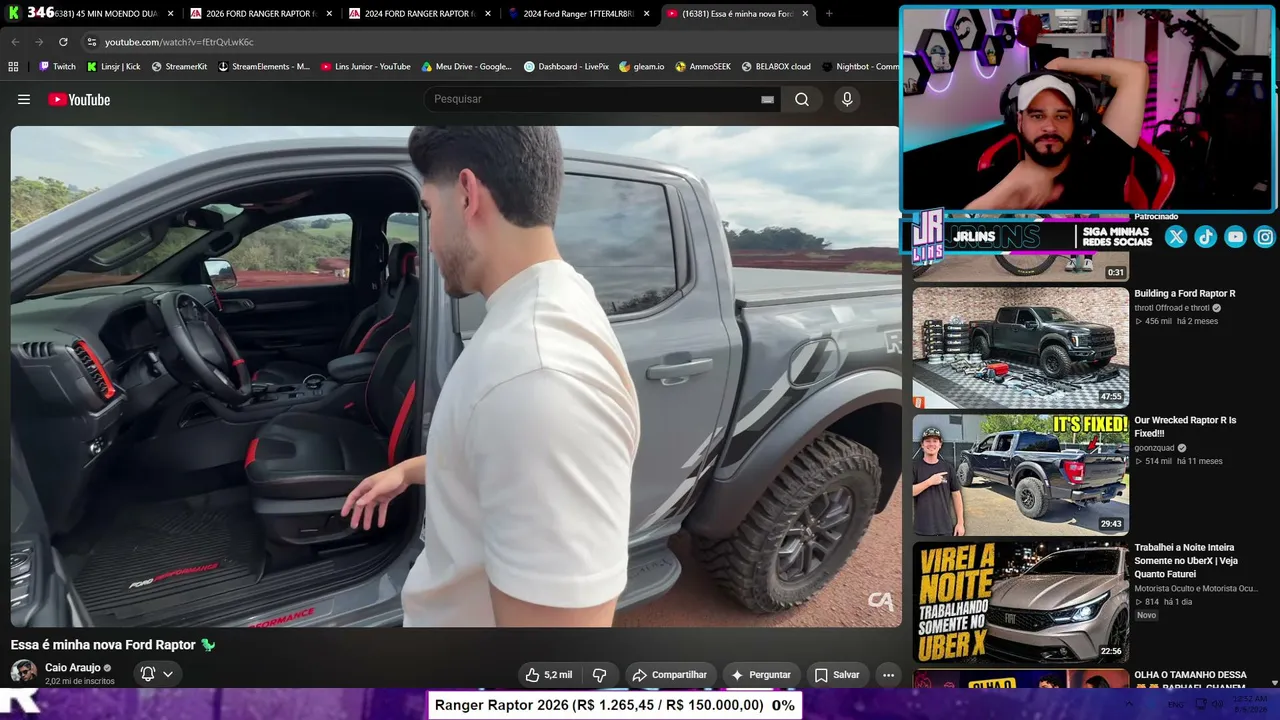Open the AmmoSEEK bookmark
This screenshot has width=1280, height=720.
point(702,66)
